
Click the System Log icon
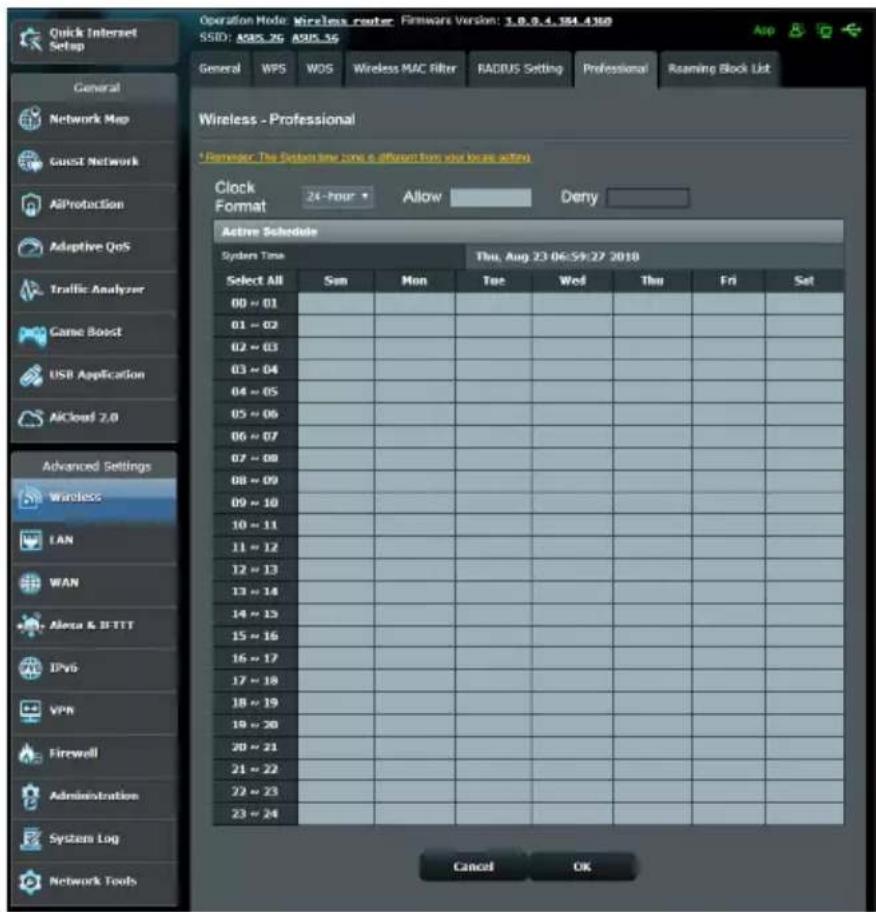tap(30, 838)
